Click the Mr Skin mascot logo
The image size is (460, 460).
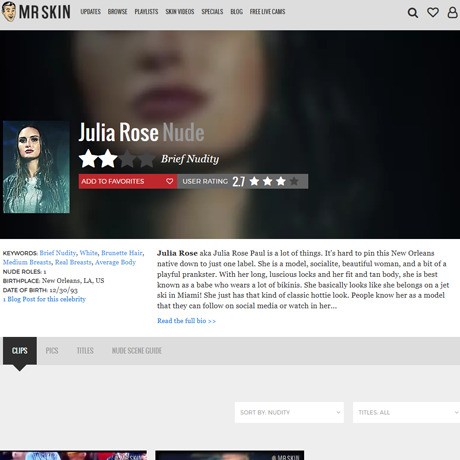point(9,11)
